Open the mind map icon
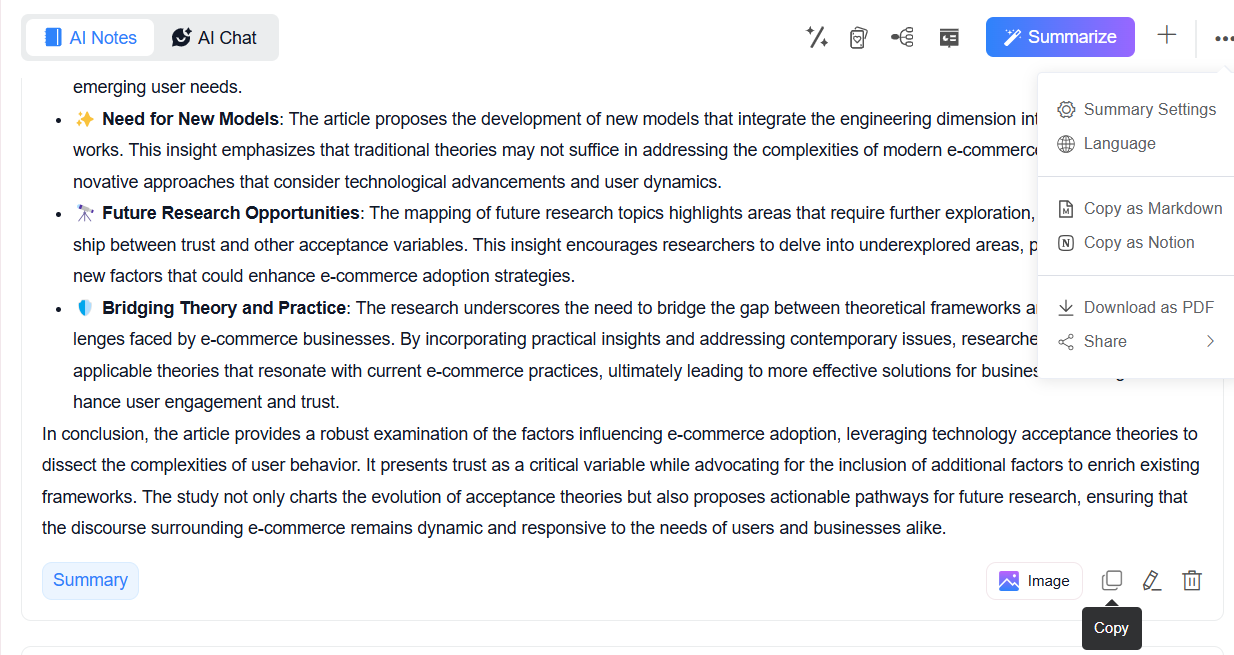1234x655 pixels. pyautogui.click(x=902, y=37)
